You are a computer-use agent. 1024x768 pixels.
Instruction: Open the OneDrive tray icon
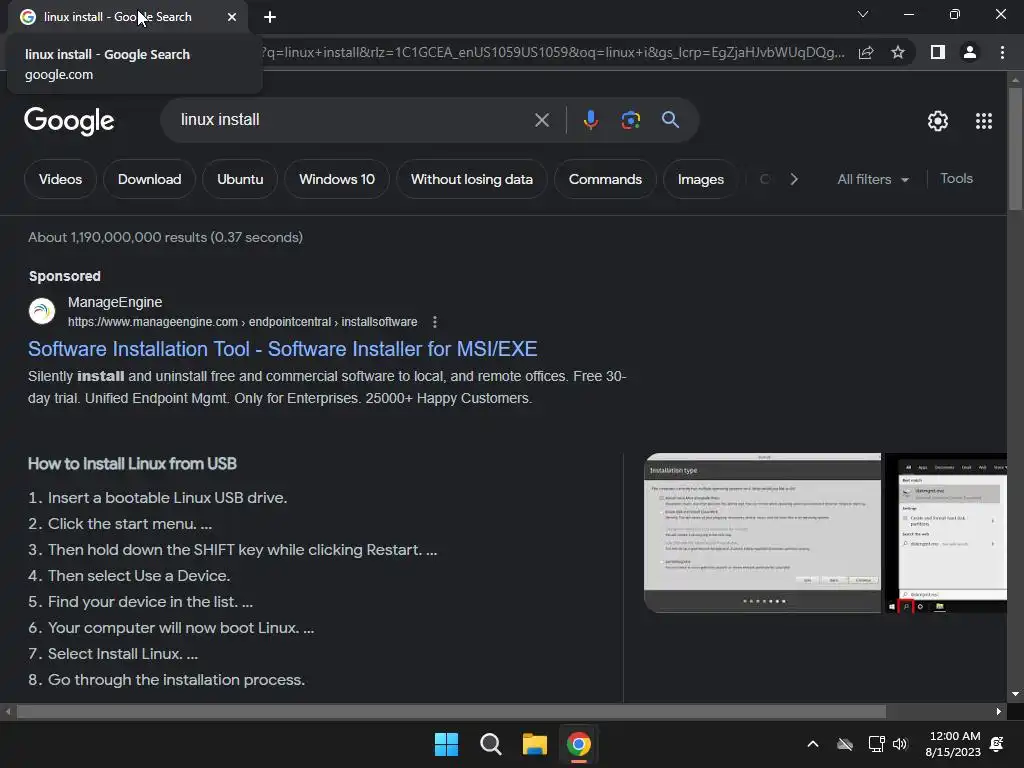845,744
